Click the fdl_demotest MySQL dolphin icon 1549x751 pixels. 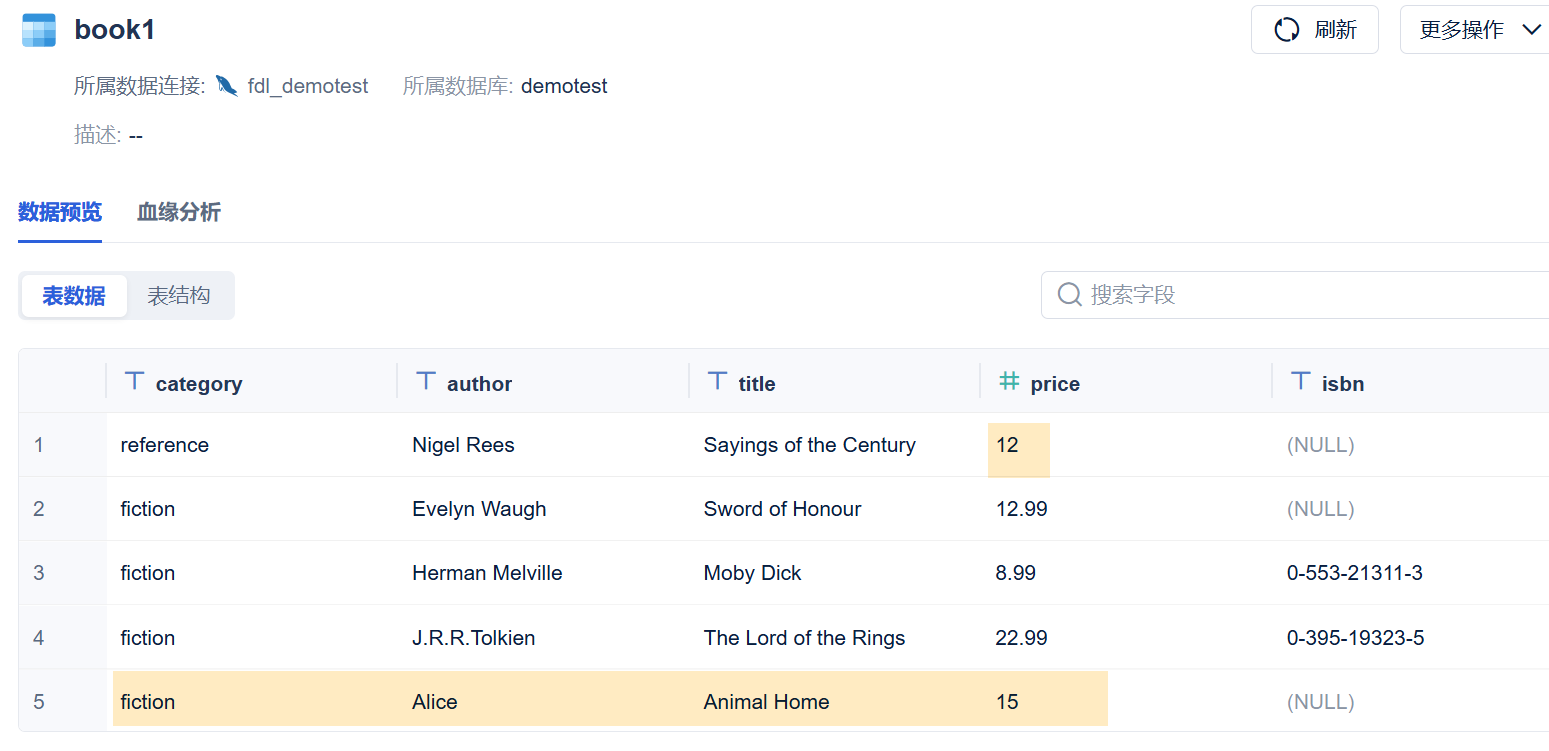point(227,86)
